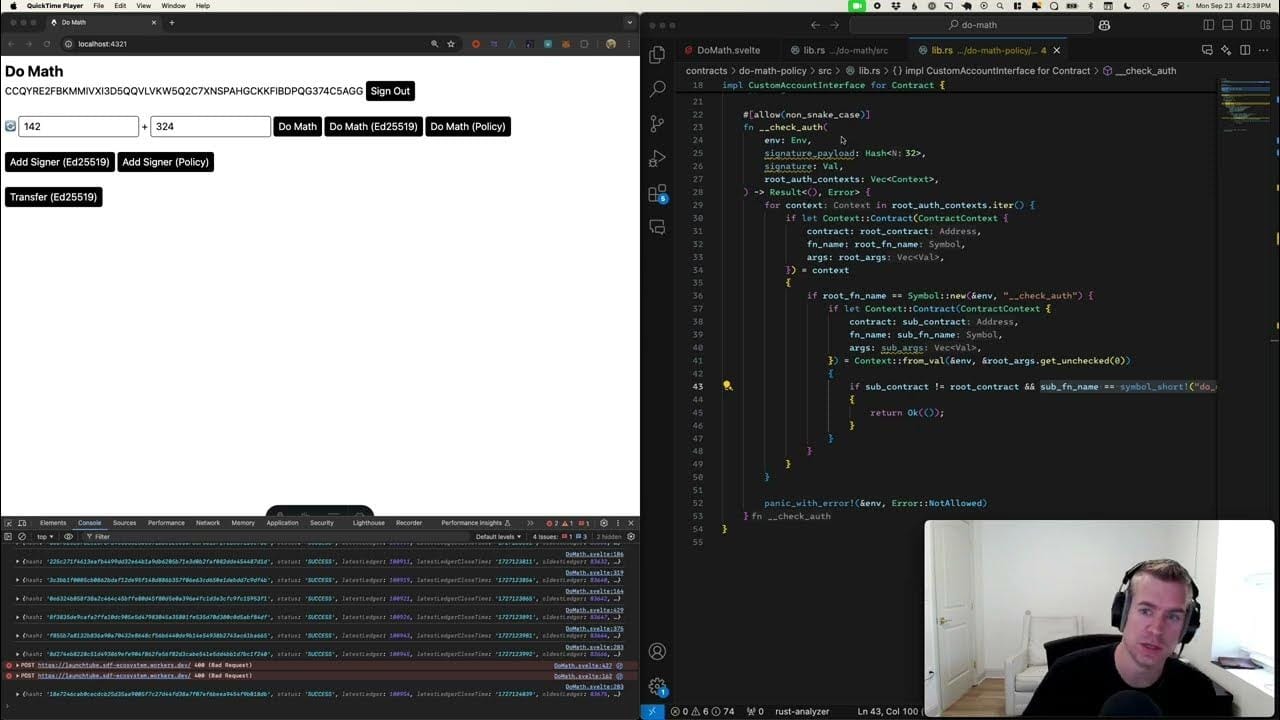This screenshot has width=1280, height=720.
Task: Open DevTools settings gear
Action: click(x=603, y=523)
